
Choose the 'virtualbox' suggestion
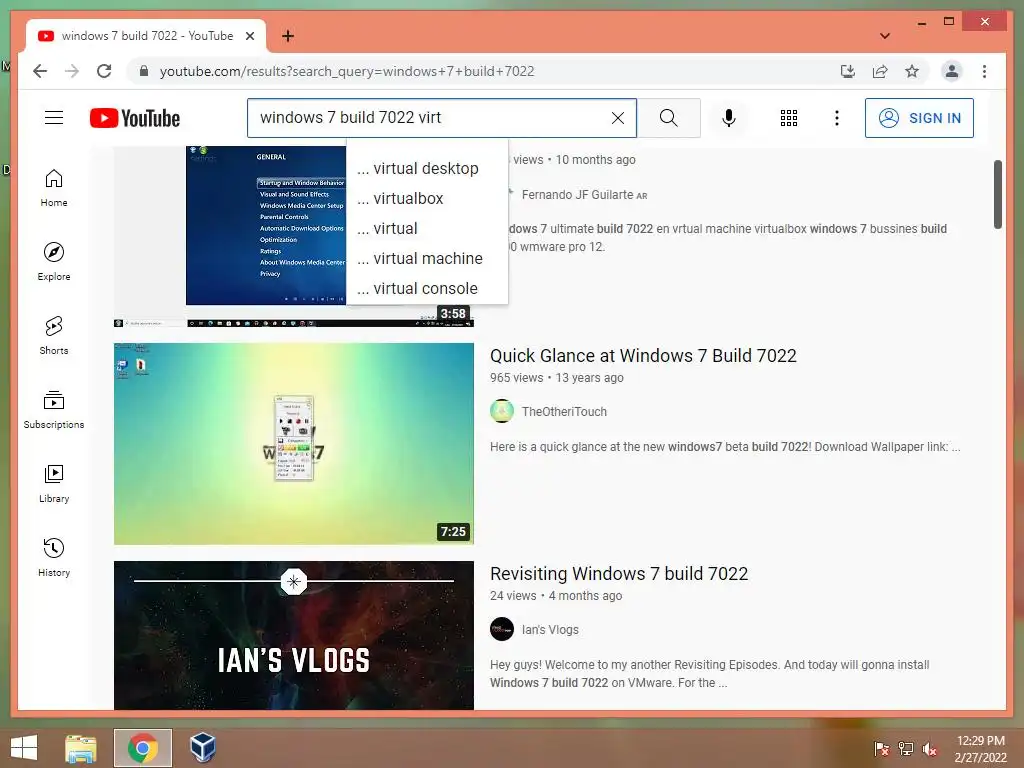(x=427, y=199)
